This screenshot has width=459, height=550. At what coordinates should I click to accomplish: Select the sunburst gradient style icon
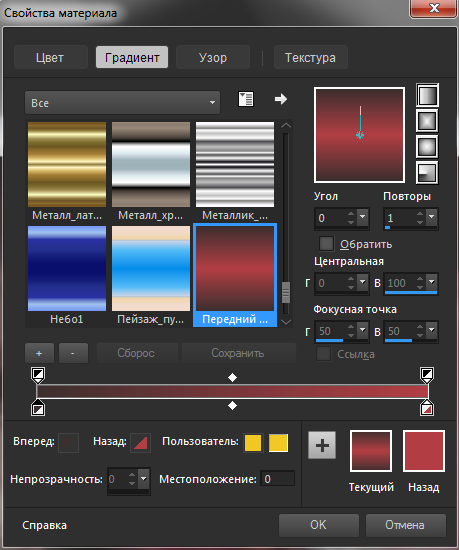[427, 147]
